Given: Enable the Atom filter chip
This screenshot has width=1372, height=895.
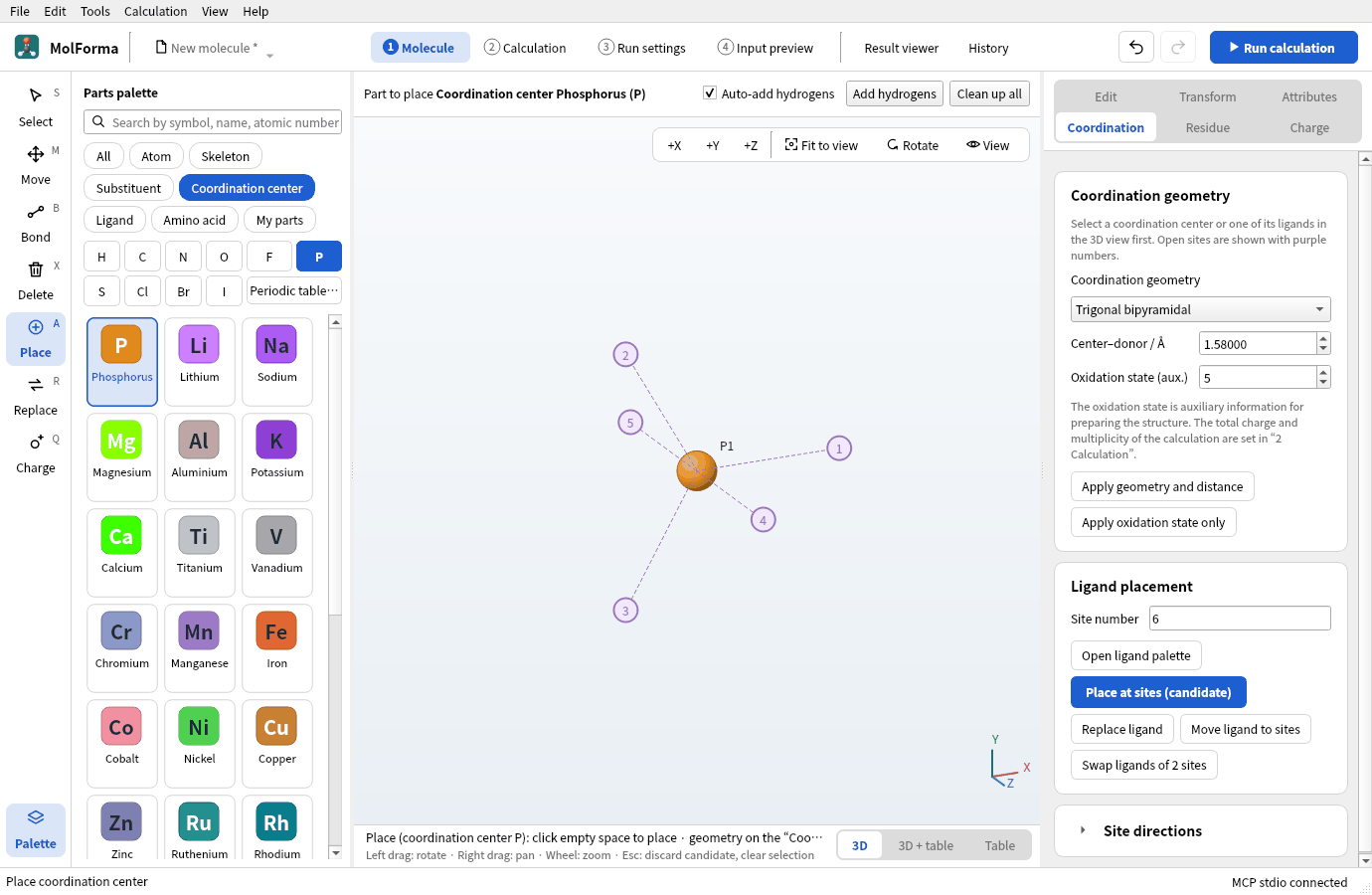Looking at the screenshot, I should click(x=156, y=156).
